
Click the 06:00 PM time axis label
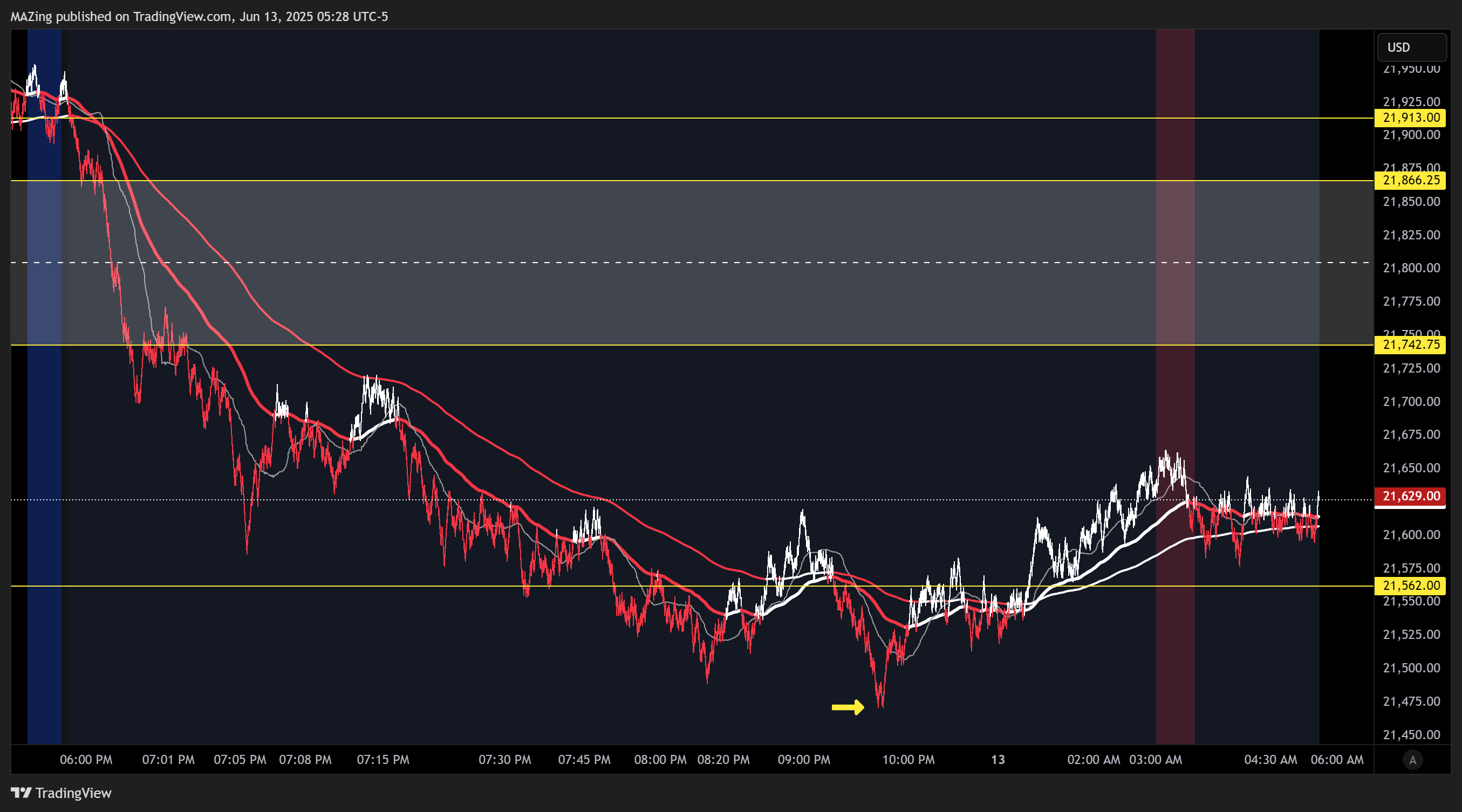click(x=86, y=760)
